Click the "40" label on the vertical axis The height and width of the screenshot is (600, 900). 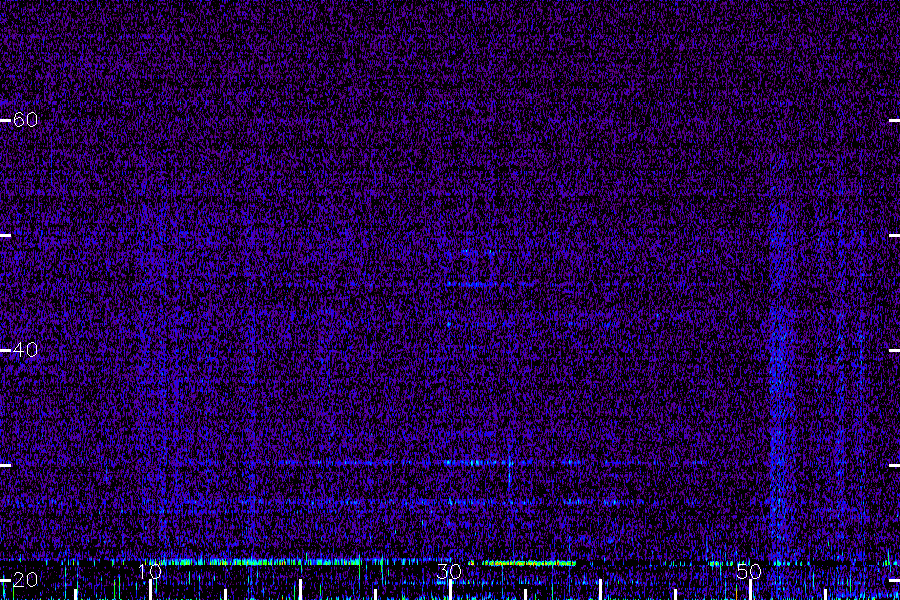coord(25,350)
